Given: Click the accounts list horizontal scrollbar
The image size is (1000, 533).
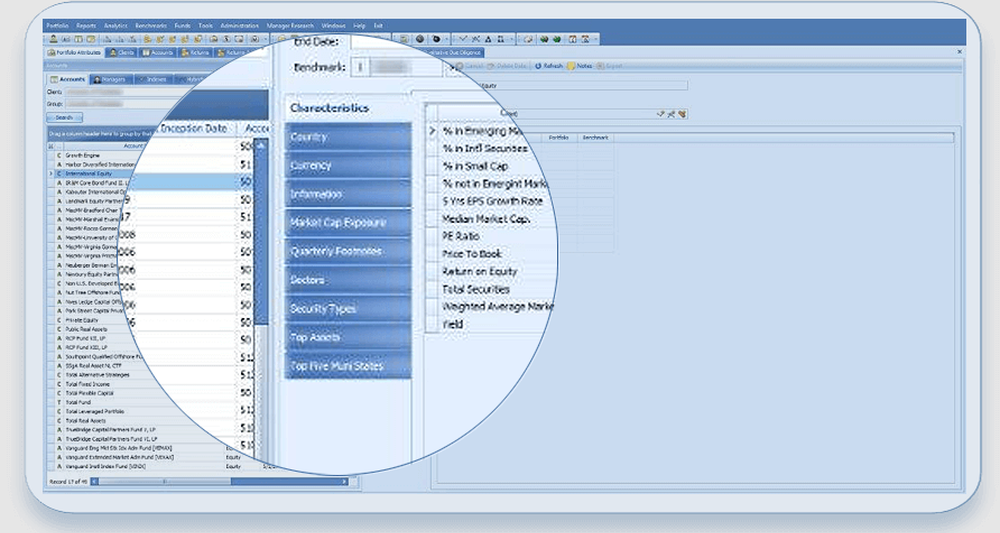Looking at the screenshot, I should pos(220,482).
